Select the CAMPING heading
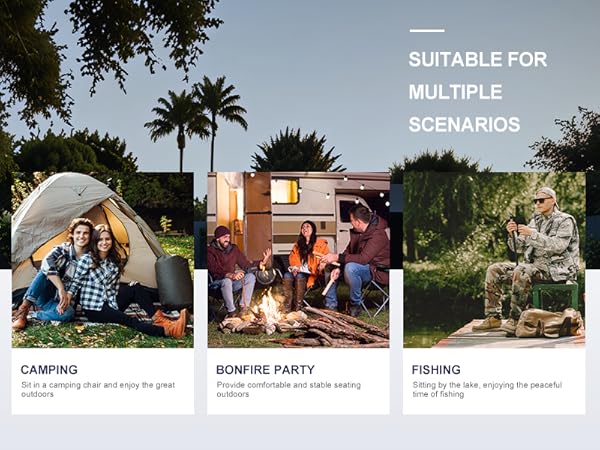The width and height of the screenshot is (600, 450). [49, 370]
